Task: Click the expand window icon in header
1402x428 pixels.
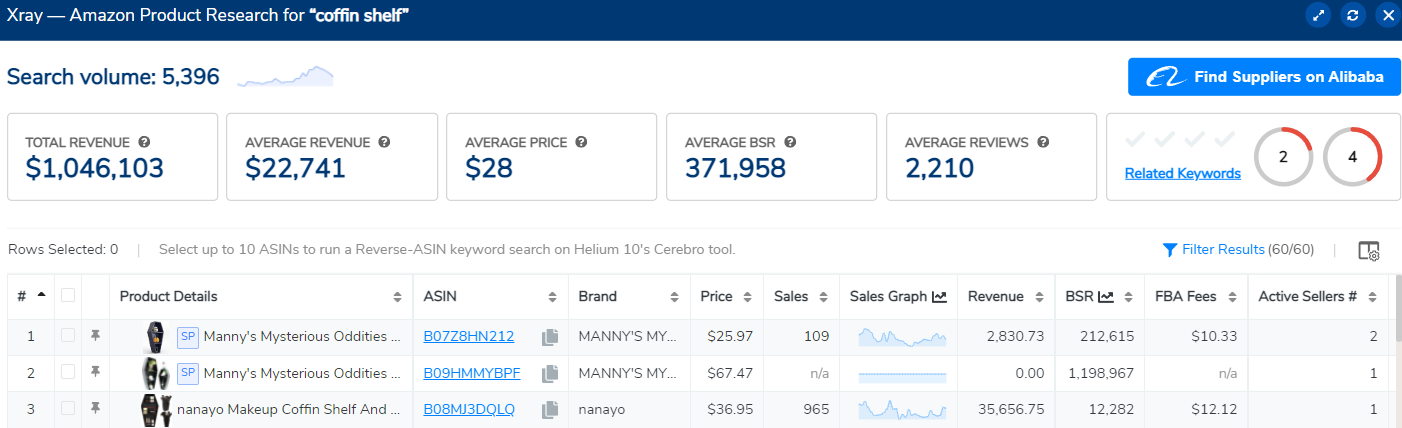Action: pos(1318,15)
